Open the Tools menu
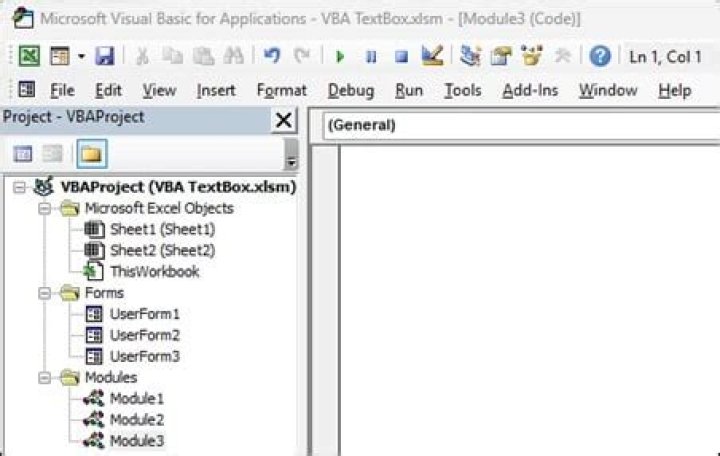Viewport: 720px width, 456px height. click(x=463, y=90)
